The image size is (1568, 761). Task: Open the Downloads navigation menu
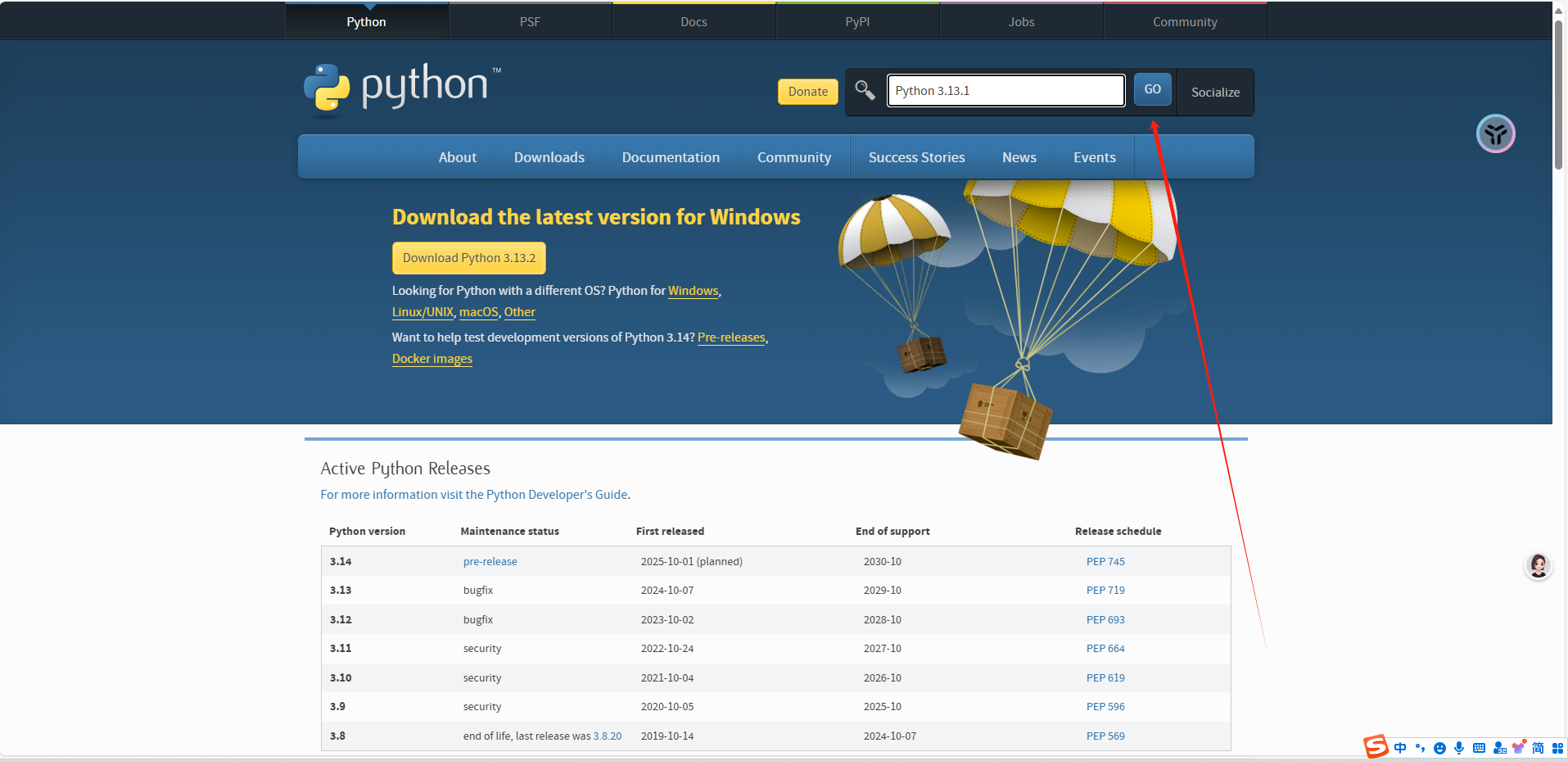click(x=549, y=157)
